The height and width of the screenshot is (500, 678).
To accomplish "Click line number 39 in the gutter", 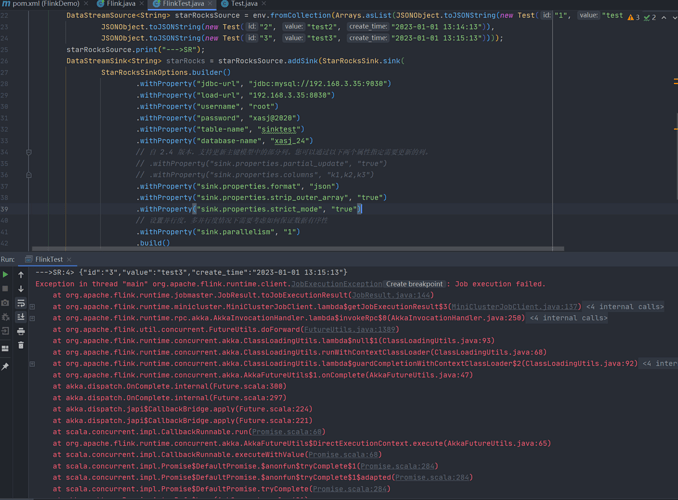I will pos(4,209).
